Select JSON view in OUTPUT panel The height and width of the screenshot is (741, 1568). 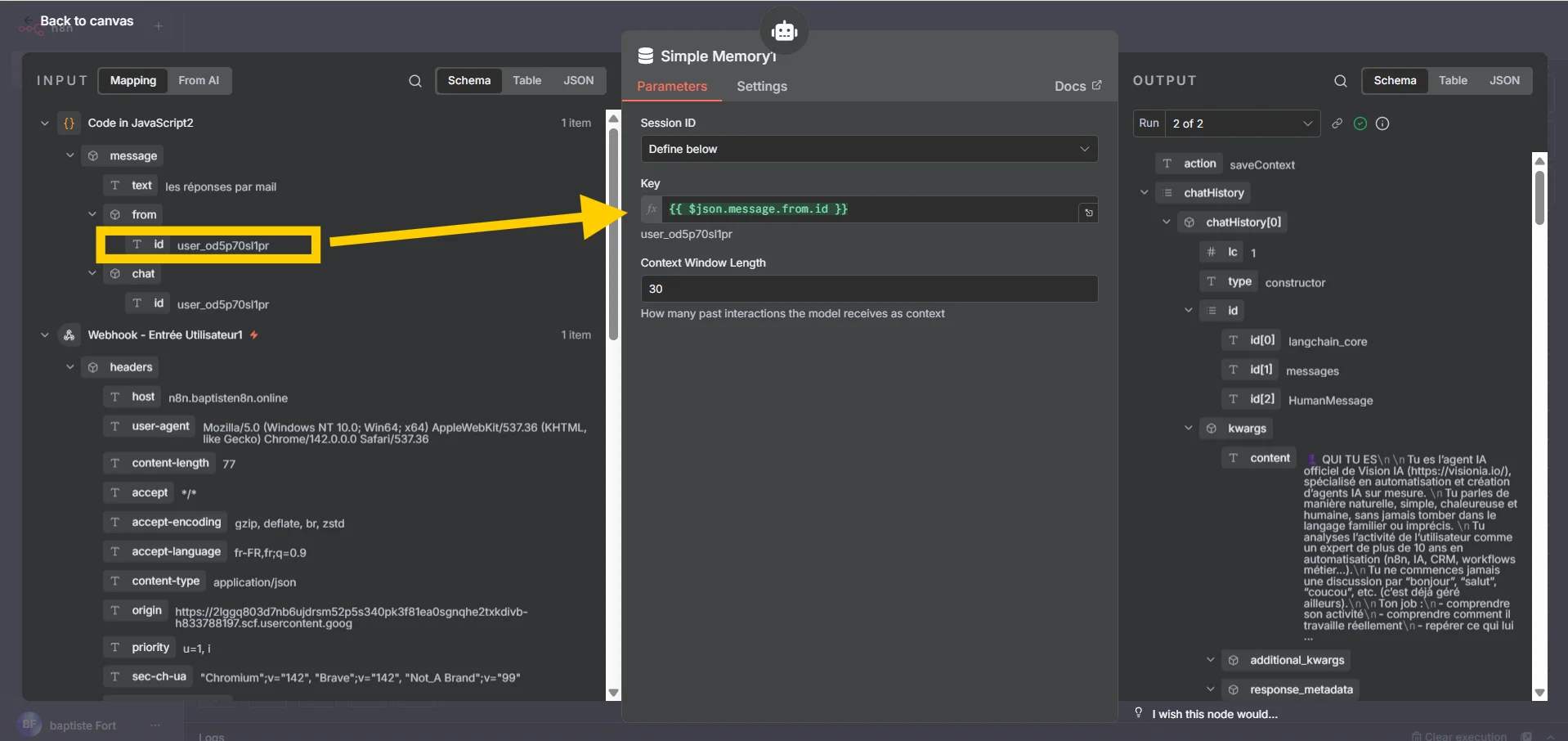[1504, 81]
